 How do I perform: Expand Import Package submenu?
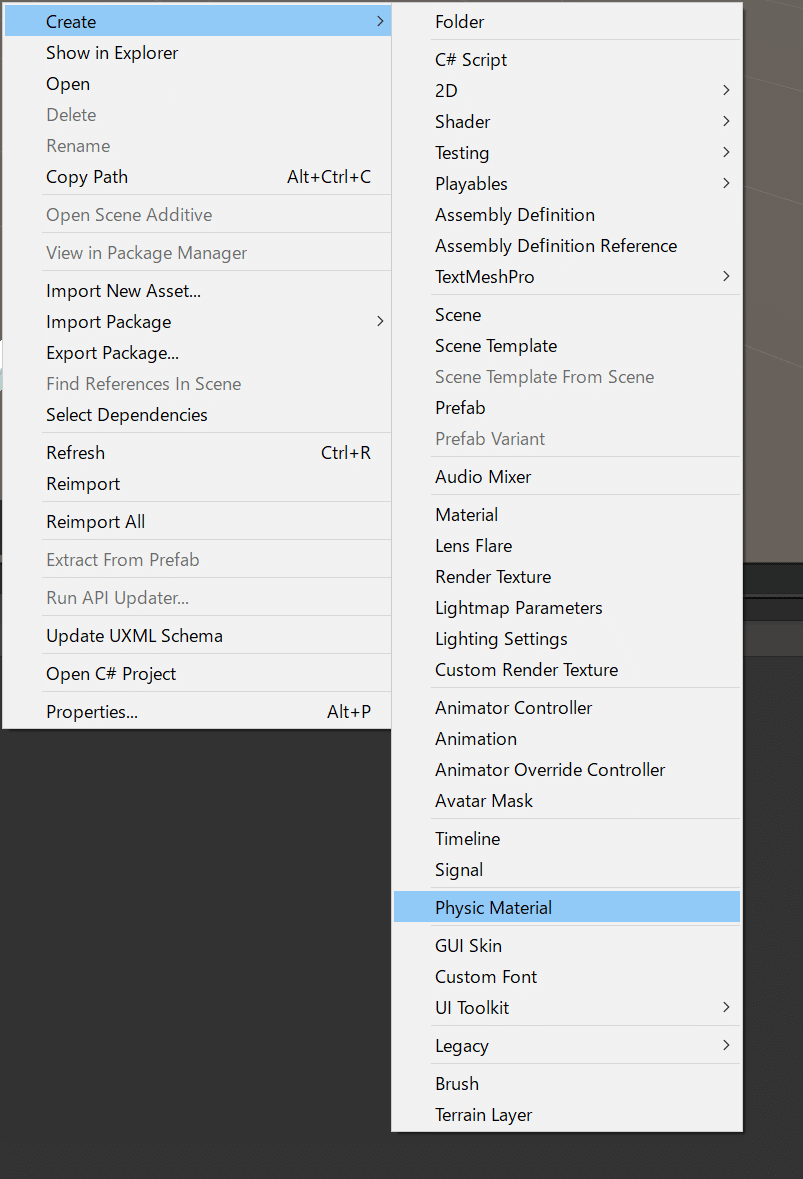coord(198,322)
